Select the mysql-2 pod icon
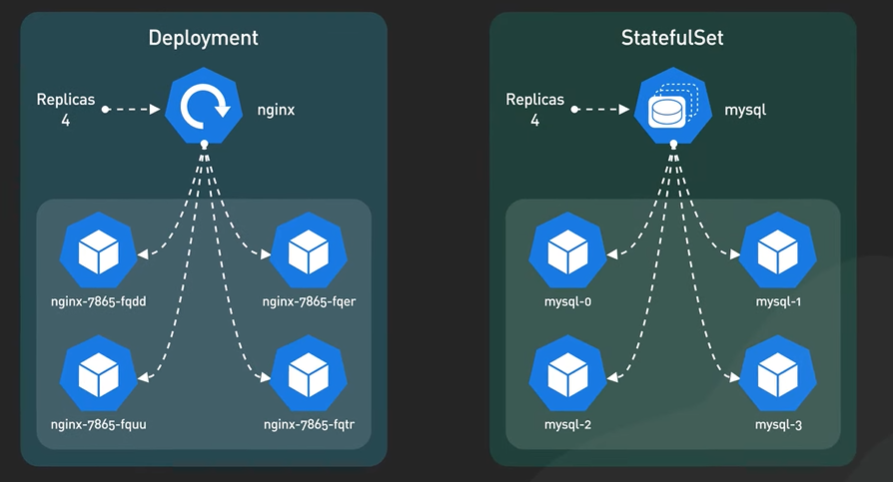893x482 pixels. tap(568, 374)
